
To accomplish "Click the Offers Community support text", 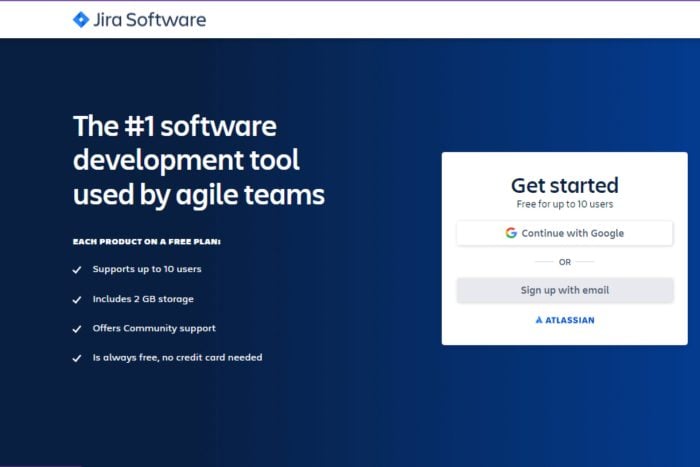I will click(x=154, y=329).
